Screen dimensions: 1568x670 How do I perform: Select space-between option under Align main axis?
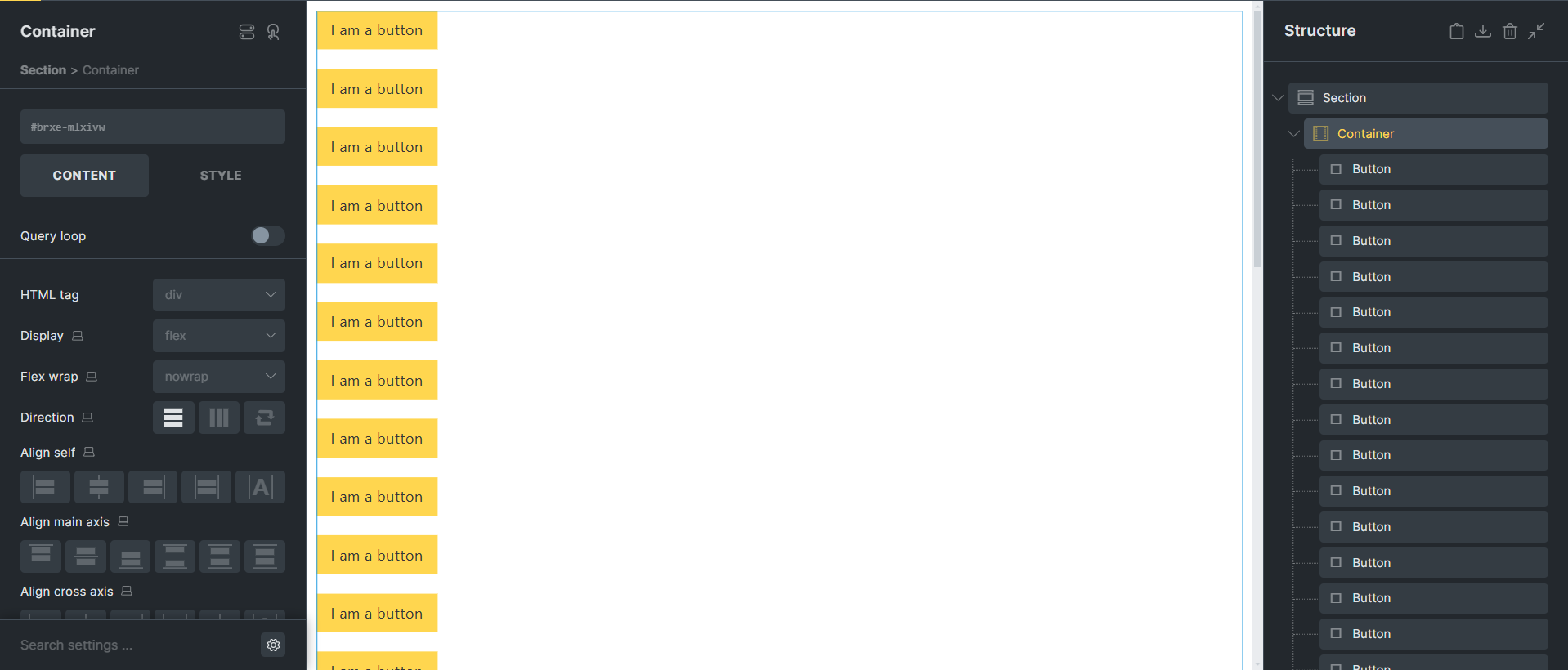[x=175, y=556]
